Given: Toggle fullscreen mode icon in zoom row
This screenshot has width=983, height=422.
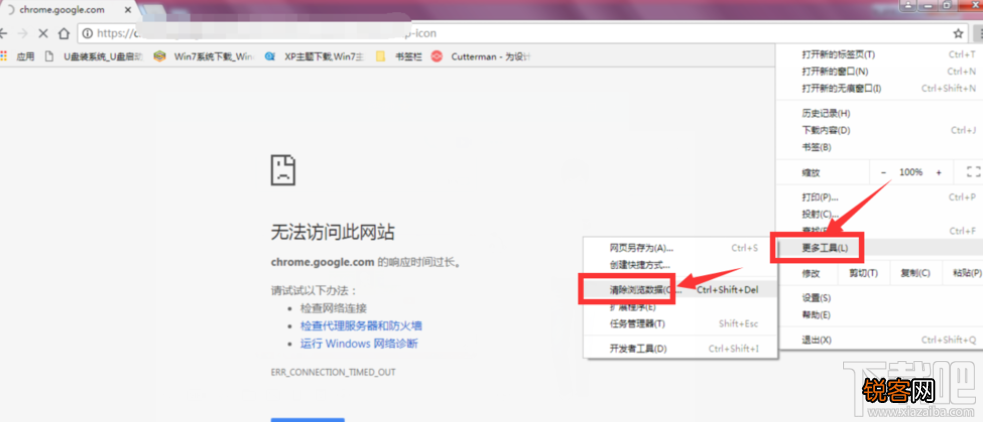Looking at the screenshot, I should pos(972,172).
